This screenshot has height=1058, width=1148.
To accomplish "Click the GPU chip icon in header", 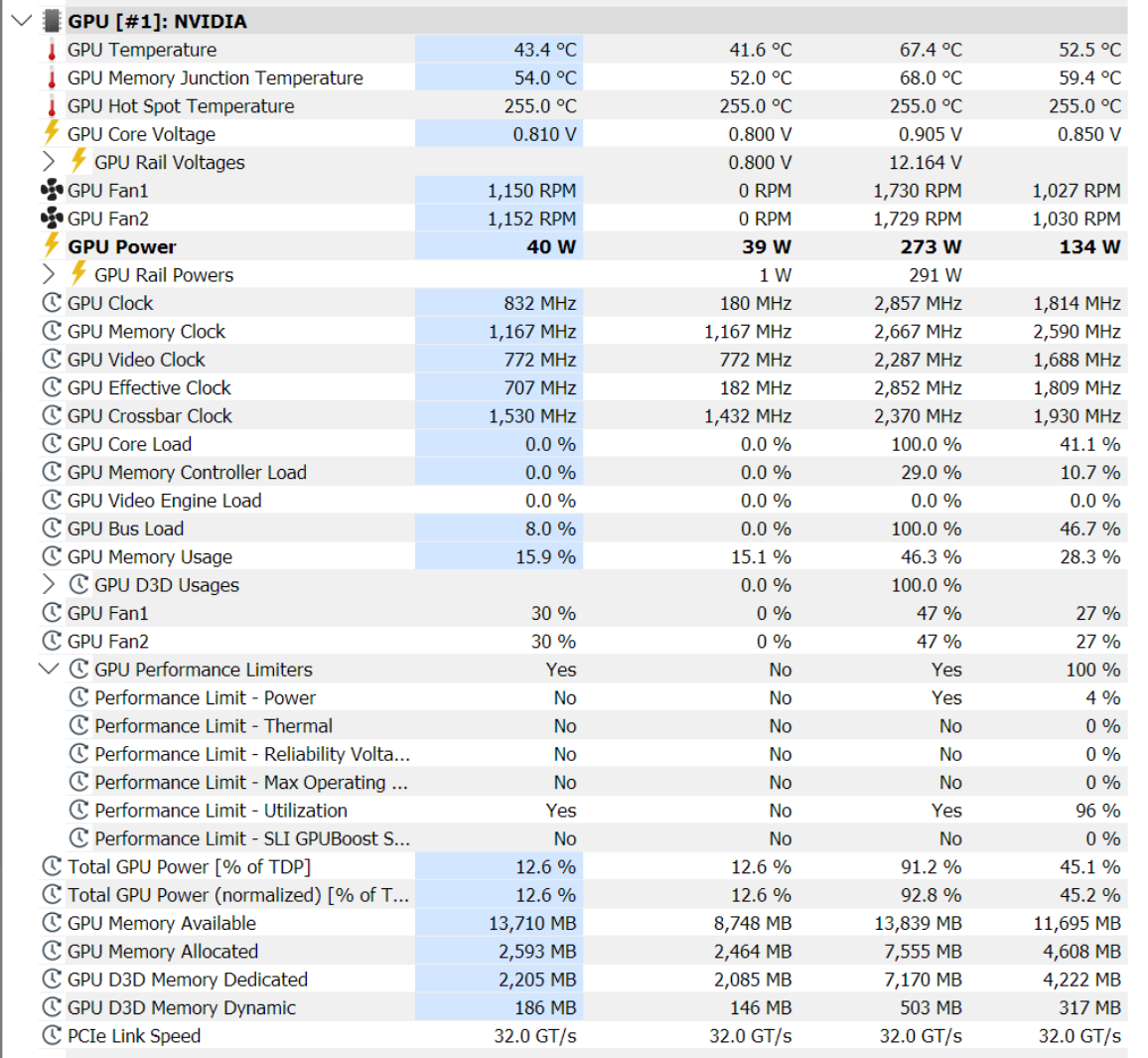I will coord(53,21).
